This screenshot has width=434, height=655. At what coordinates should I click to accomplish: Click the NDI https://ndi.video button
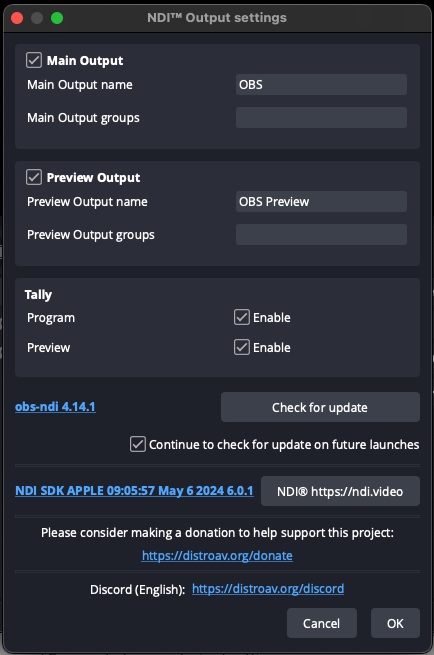tap(340, 491)
